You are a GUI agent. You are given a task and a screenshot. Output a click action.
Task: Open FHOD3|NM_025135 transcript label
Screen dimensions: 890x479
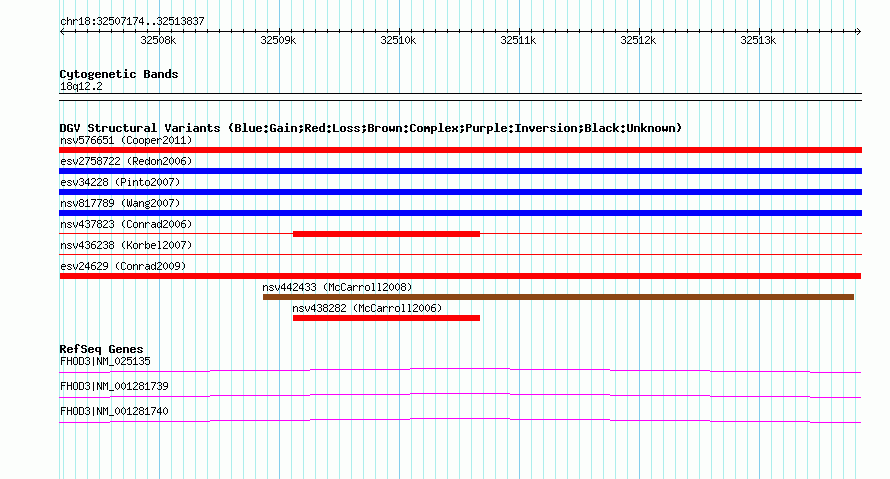click(105, 362)
